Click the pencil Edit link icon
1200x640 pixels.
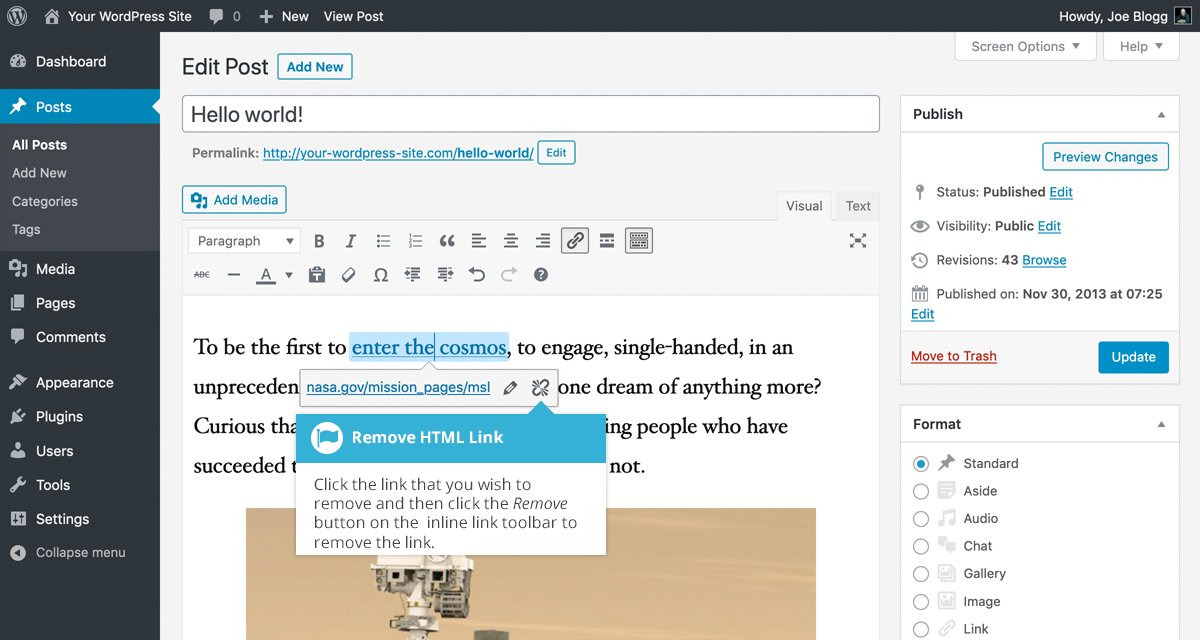tap(510, 387)
